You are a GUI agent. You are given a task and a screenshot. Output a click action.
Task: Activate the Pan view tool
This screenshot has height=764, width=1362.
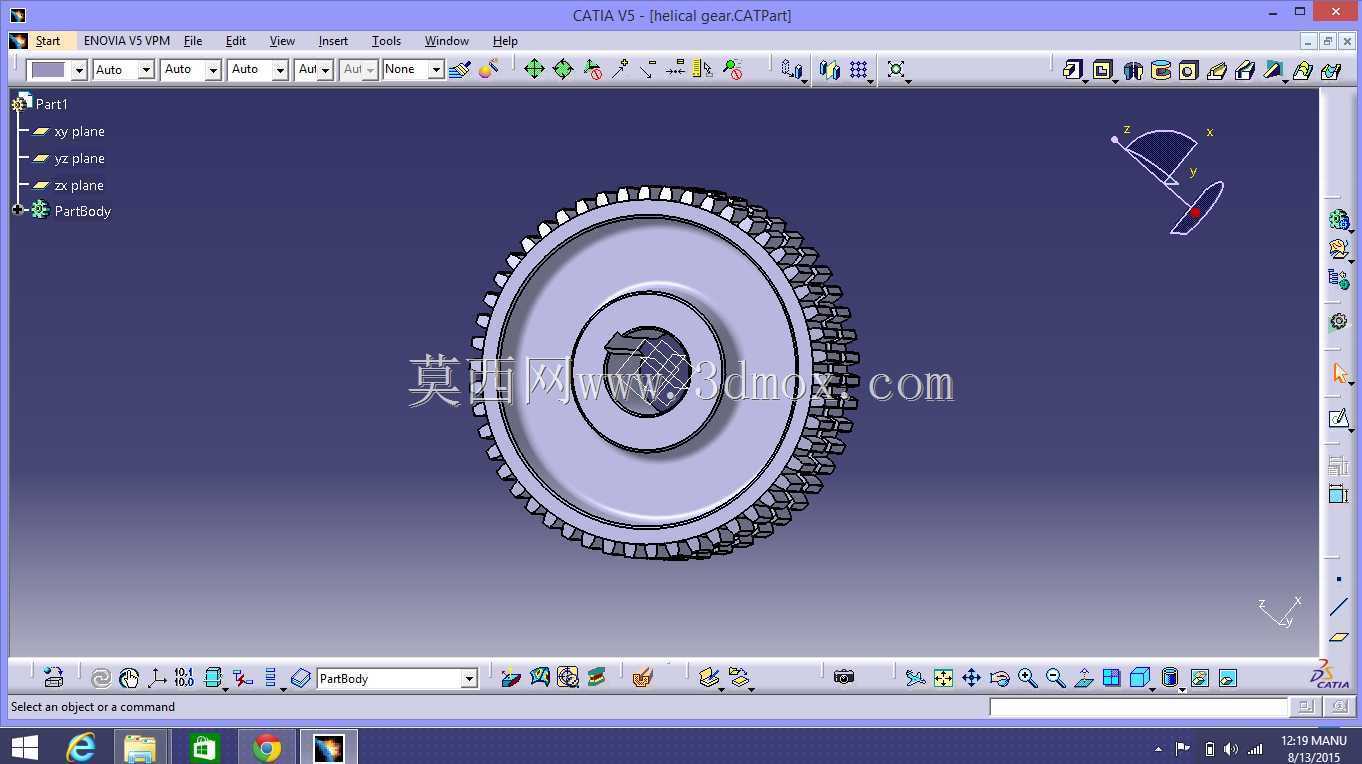pyautogui.click(x=971, y=678)
